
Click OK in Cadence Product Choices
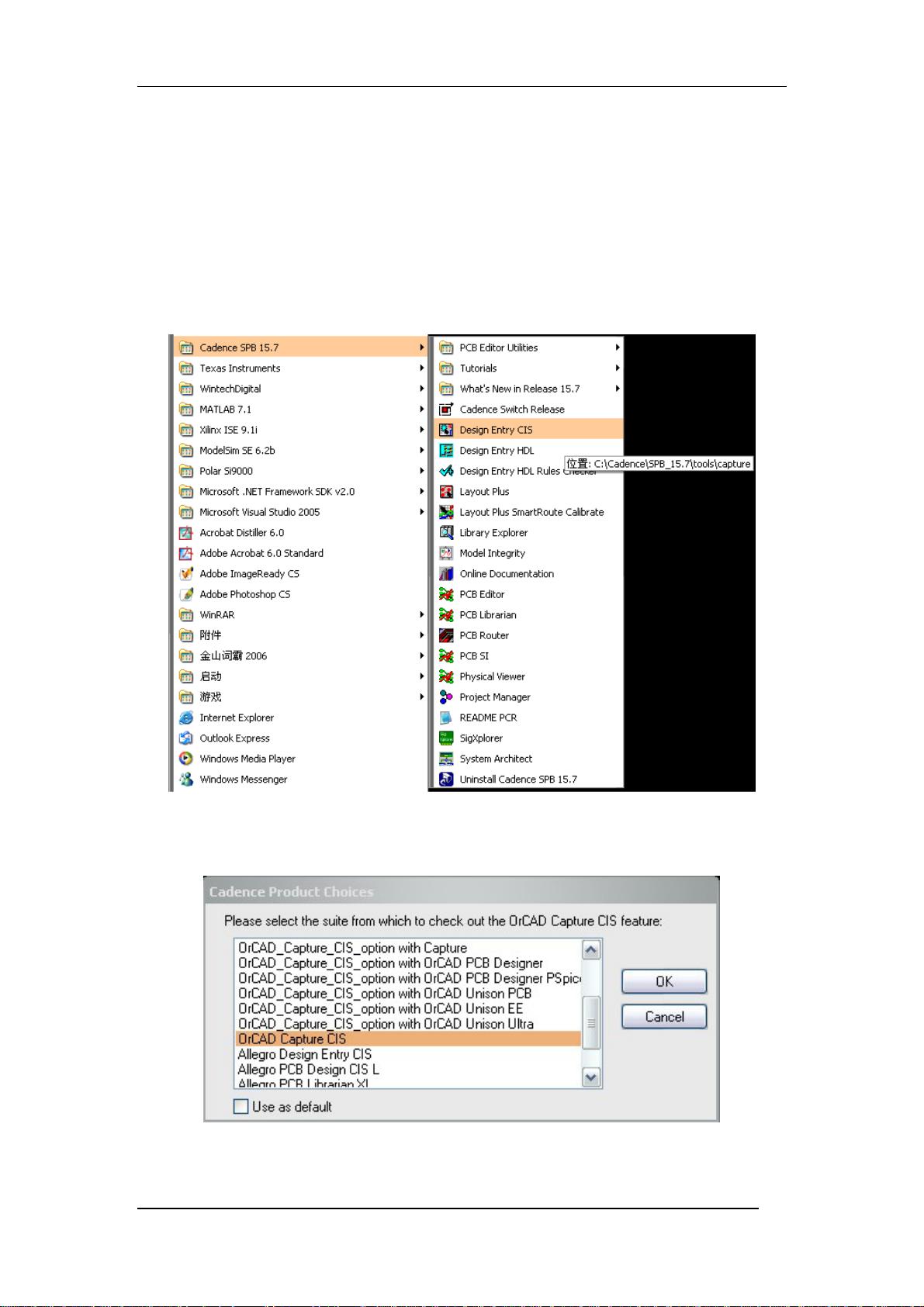coord(664,981)
